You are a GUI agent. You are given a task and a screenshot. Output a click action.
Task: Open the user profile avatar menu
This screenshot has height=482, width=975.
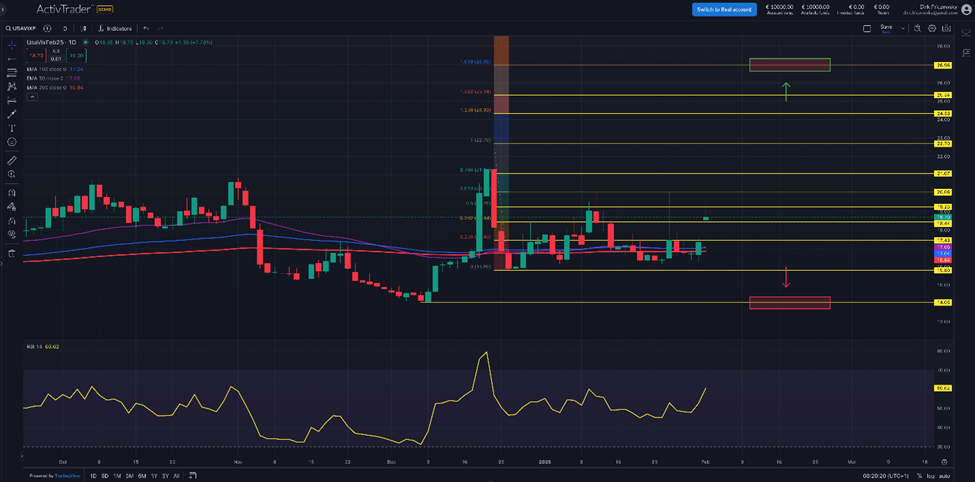tap(965, 9)
